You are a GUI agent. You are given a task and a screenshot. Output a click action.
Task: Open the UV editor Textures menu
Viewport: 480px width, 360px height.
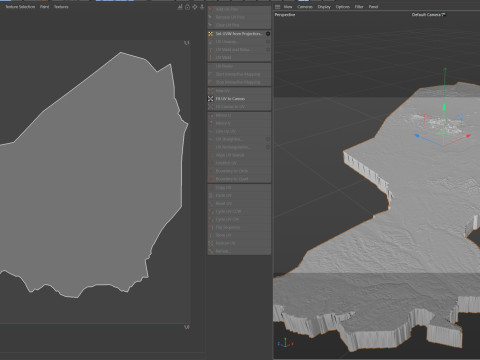point(61,7)
